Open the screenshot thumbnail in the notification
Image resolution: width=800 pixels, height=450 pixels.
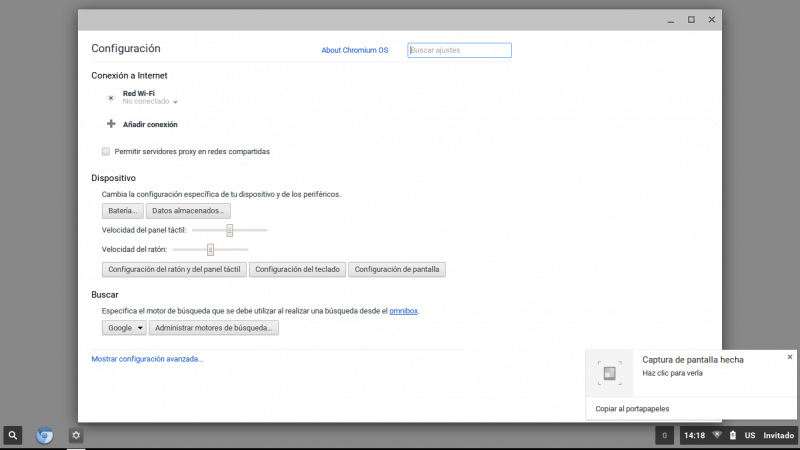pos(610,373)
